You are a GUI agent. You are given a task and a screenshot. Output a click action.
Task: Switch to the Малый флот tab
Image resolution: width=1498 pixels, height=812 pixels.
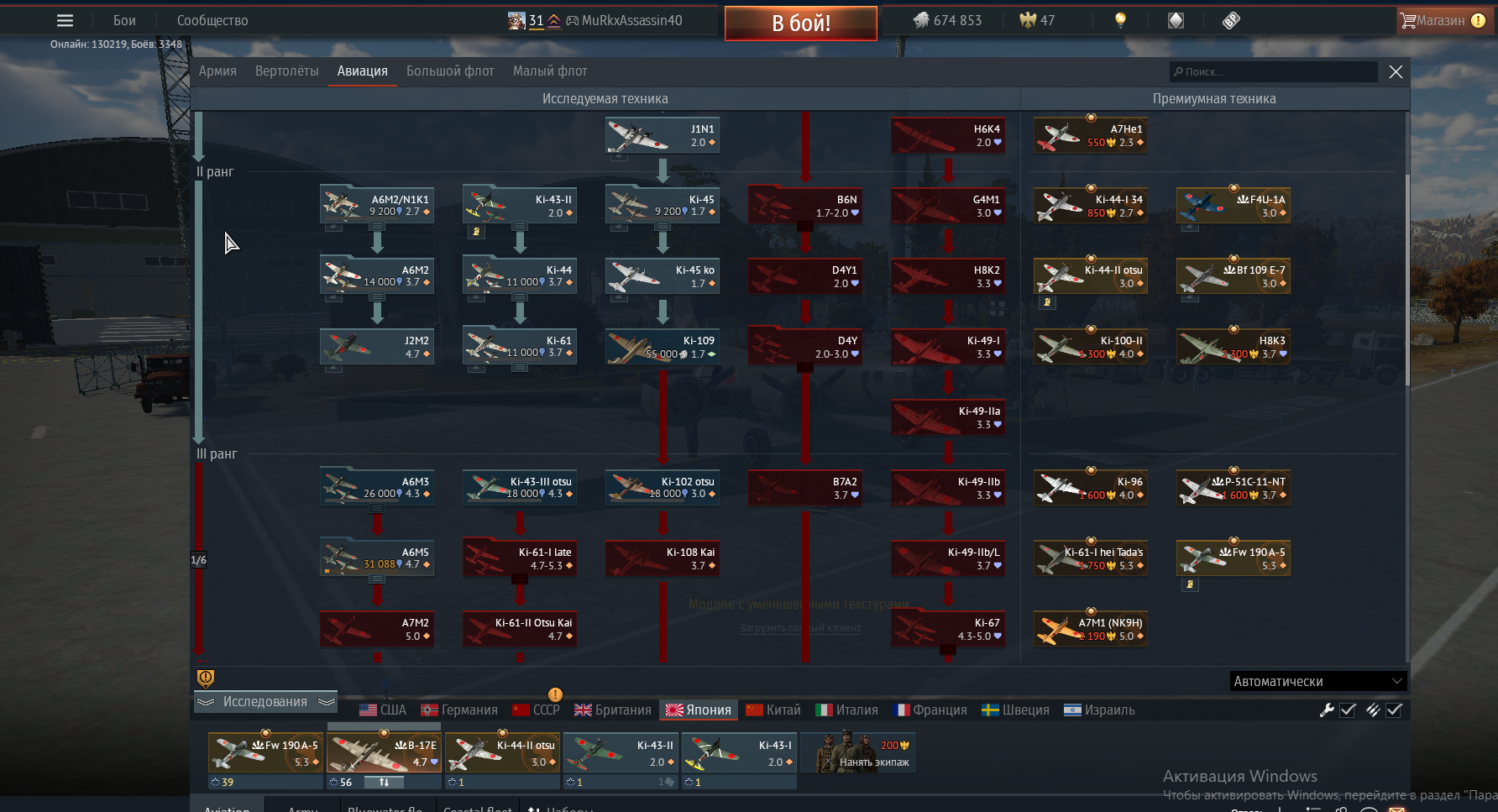[x=550, y=71]
